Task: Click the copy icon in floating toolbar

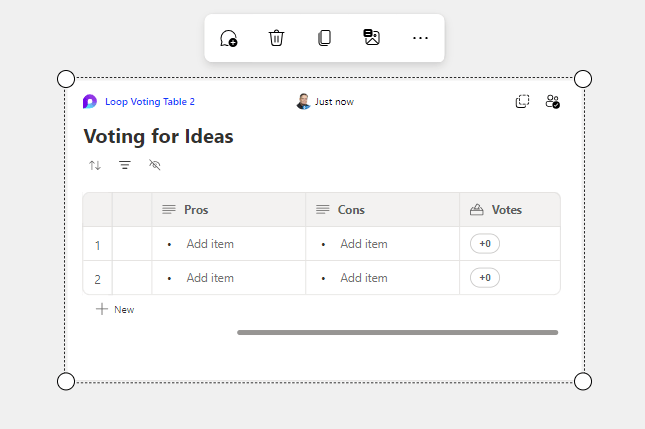Action: pyautogui.click(x=324, y=38)
